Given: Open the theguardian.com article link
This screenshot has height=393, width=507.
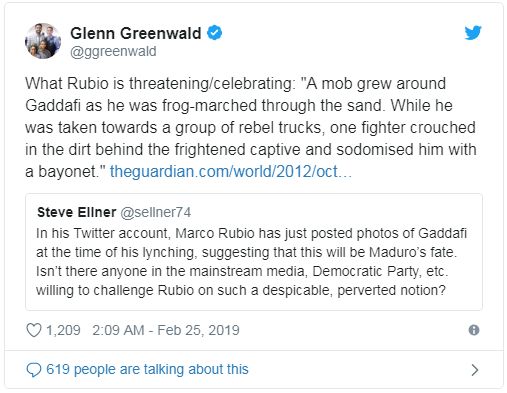Looking at the screenshot, I should click(231, 172).
